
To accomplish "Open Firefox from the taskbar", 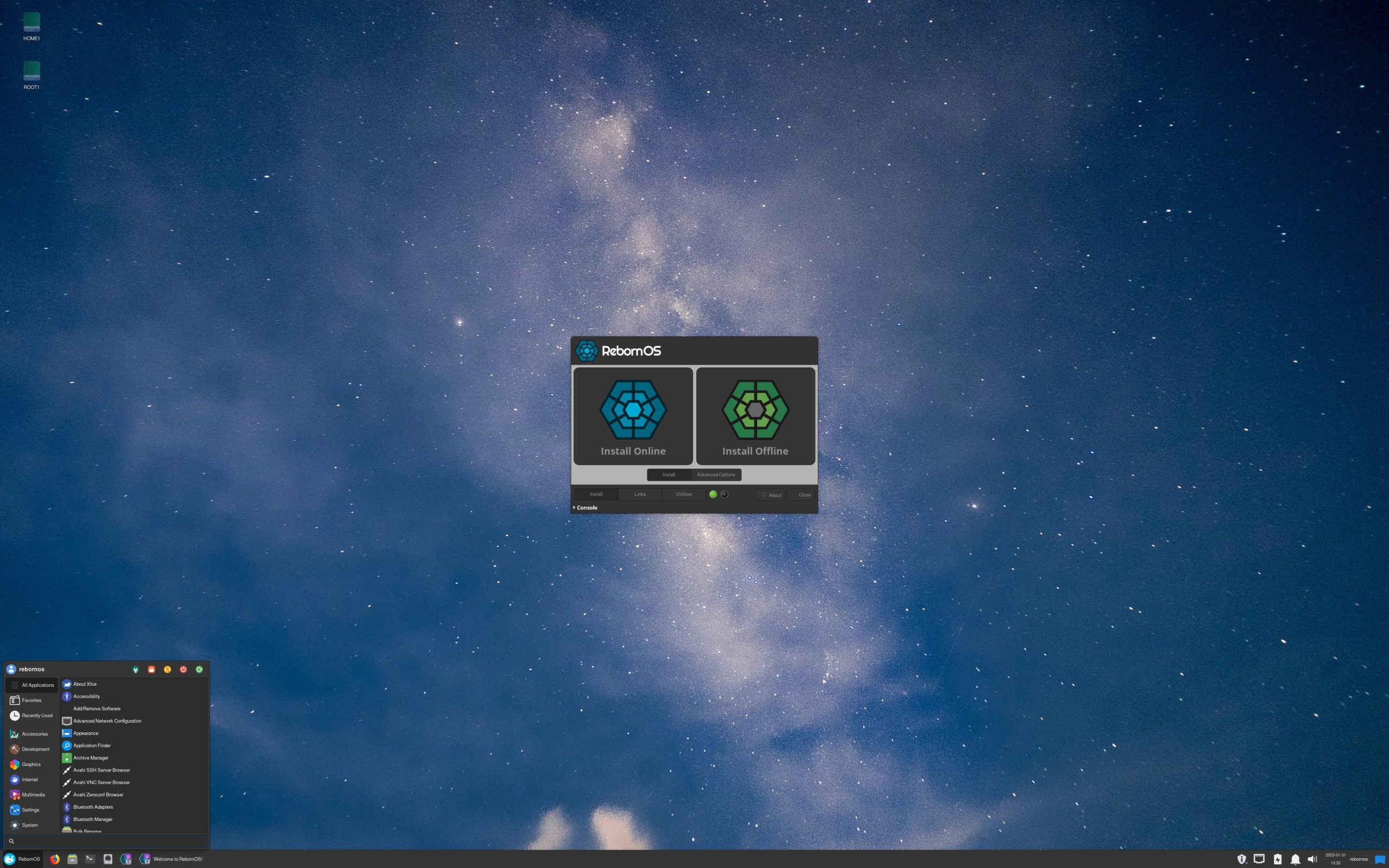I will (54, 859).
